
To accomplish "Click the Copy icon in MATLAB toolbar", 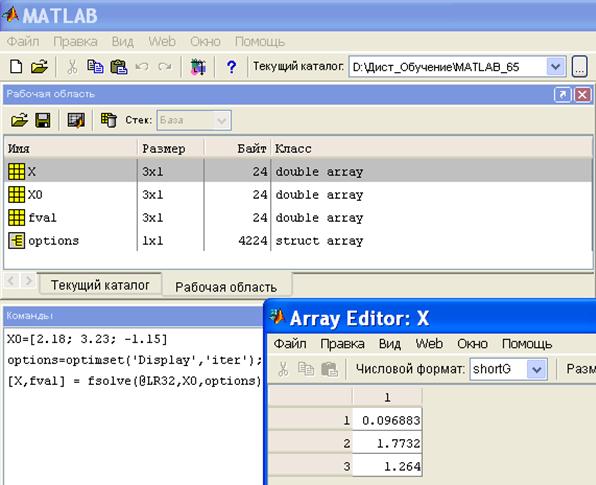I will pyautogui.click(x=95, y=67).
